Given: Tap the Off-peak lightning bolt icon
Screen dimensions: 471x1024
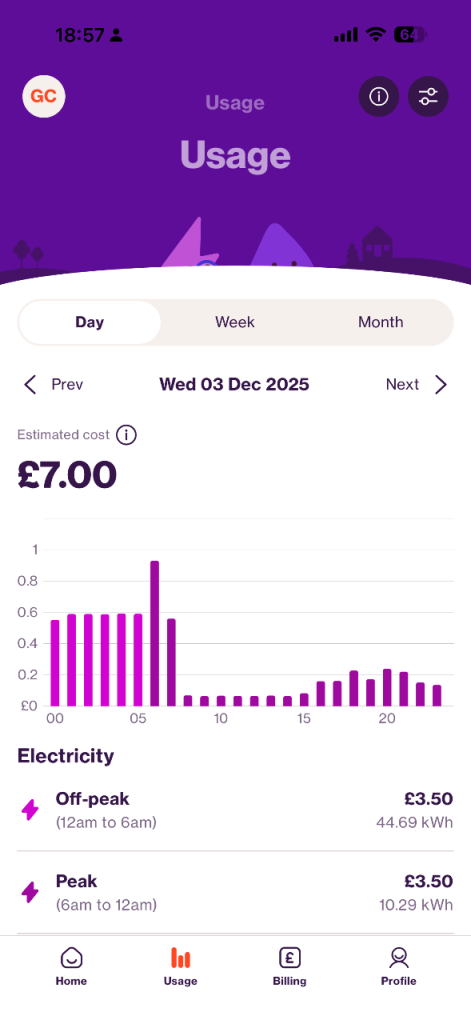Looking at the screenshot, I should (x=30, y=810).
